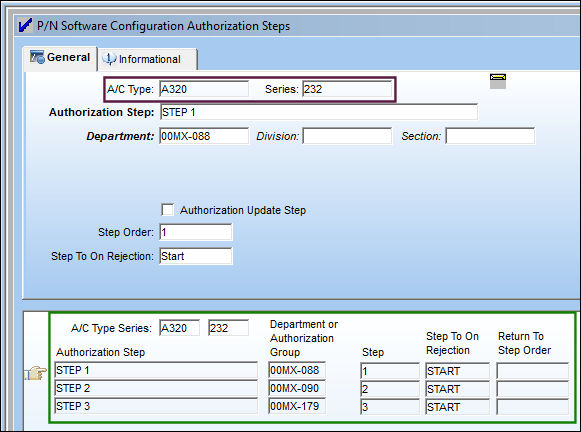Click the empty Section field
581x432 pixels.
tap(490, 136)
